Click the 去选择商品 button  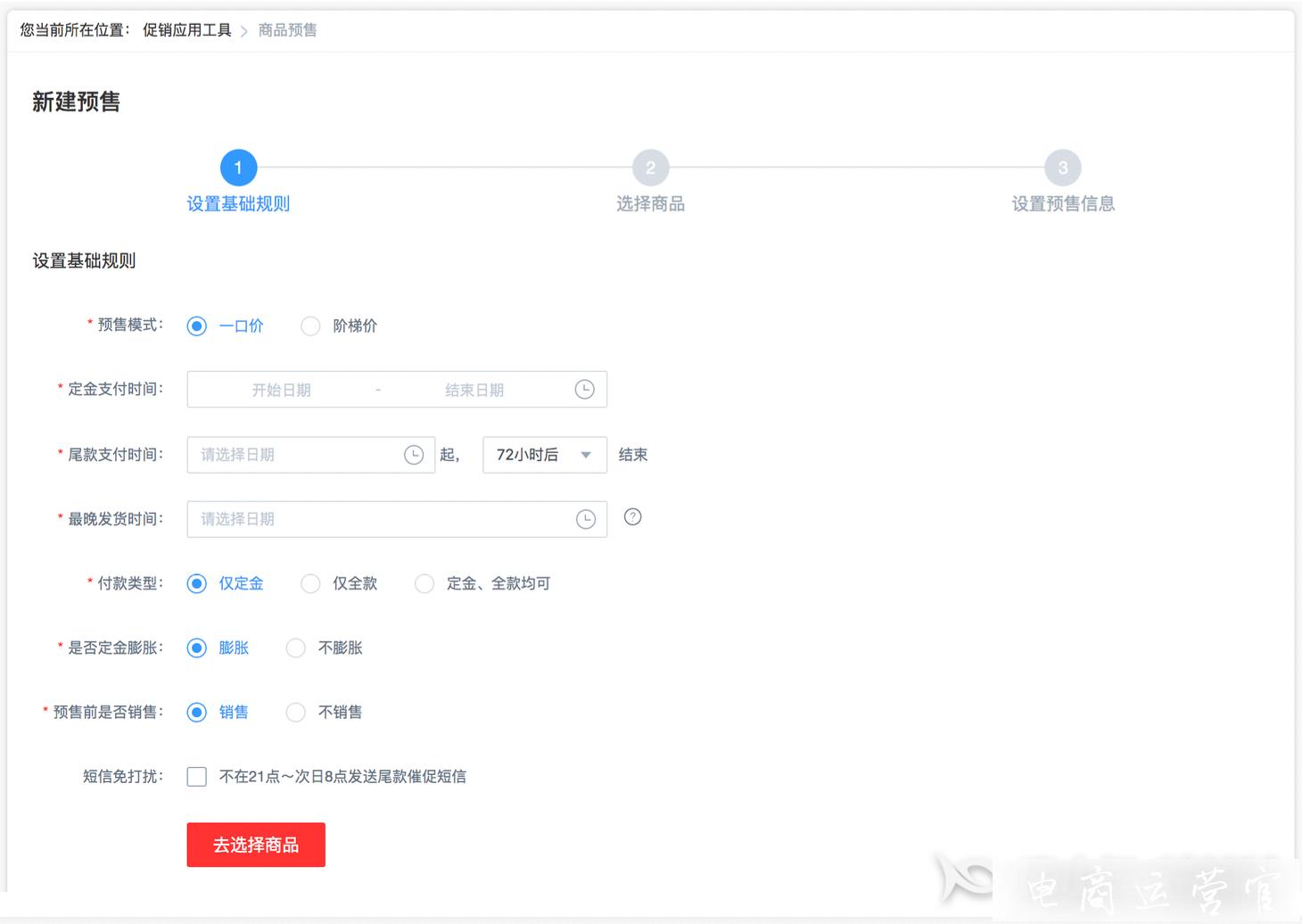pos(256,845)
